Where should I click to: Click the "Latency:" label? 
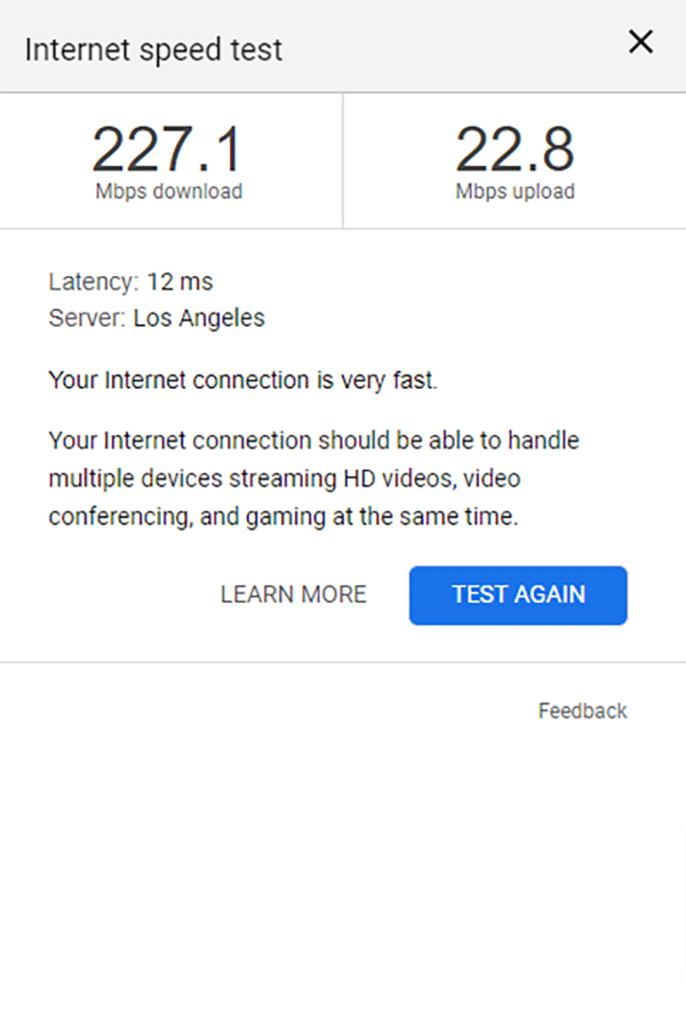[x=93, y=282]
